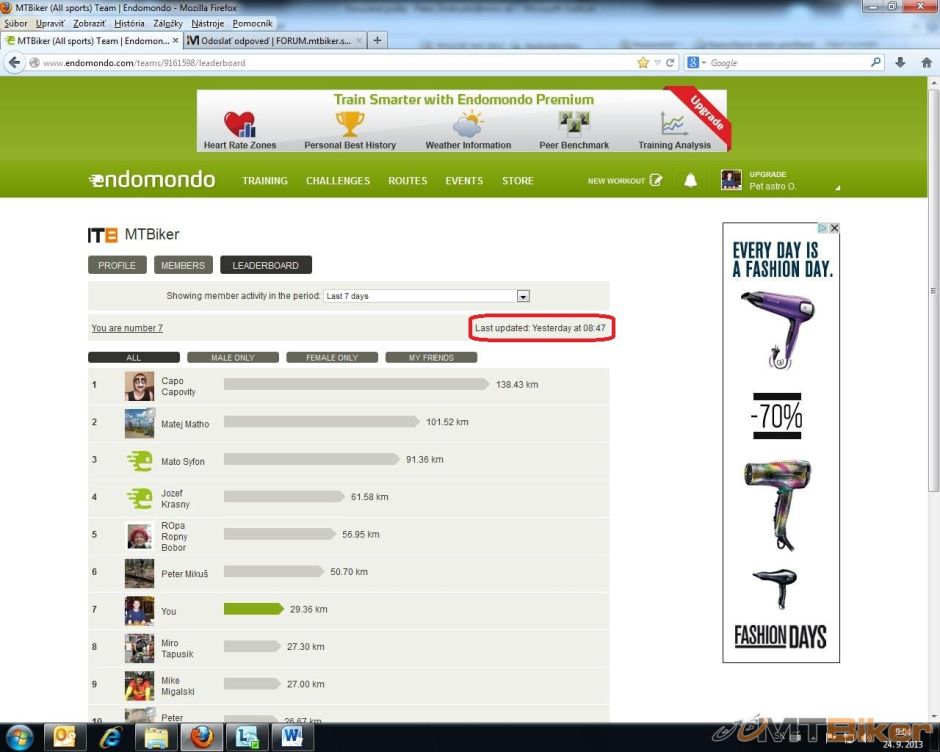Viewport: 940px width, 752px height.
Task: Click the Profile button of MTBiker team
Action: click(x=117, y=265)
